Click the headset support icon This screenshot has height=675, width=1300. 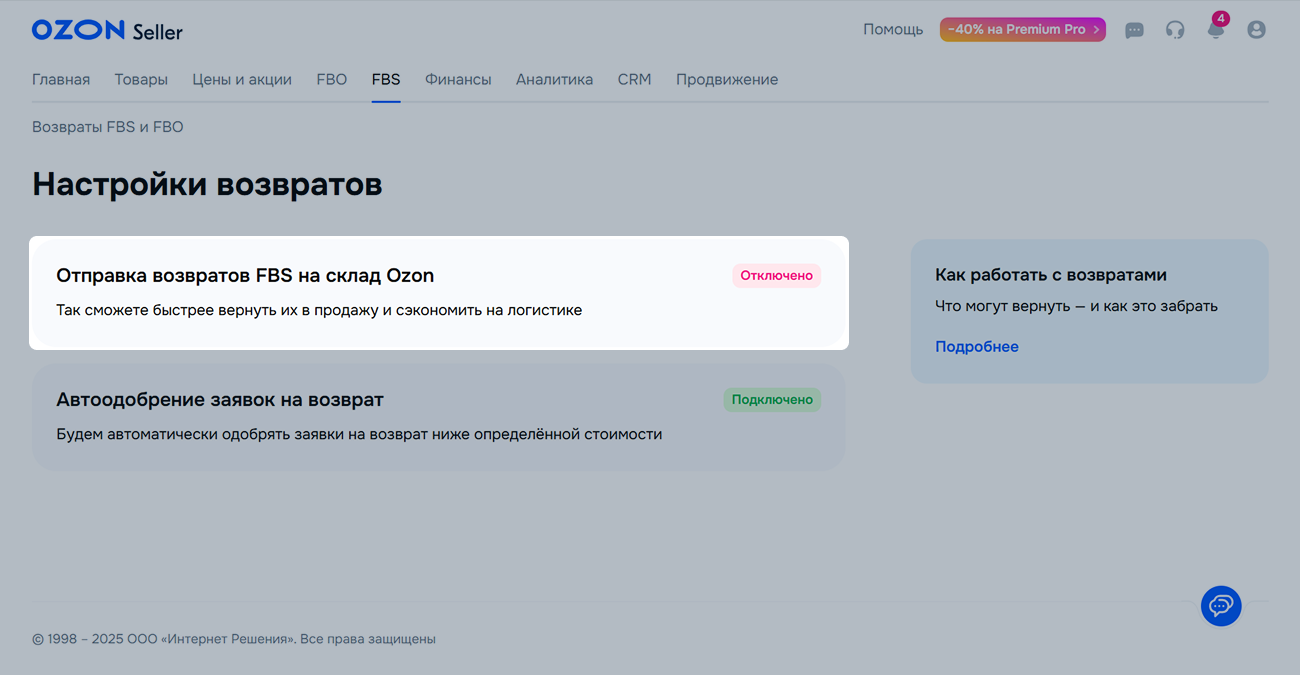(1175, 30)
